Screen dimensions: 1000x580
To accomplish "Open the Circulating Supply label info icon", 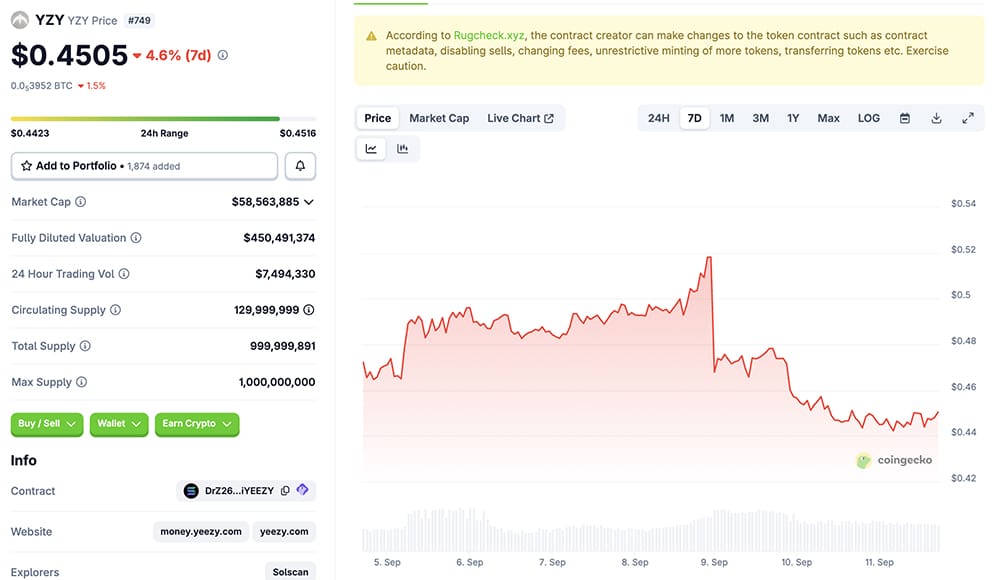I will click(x=115, y=309).
